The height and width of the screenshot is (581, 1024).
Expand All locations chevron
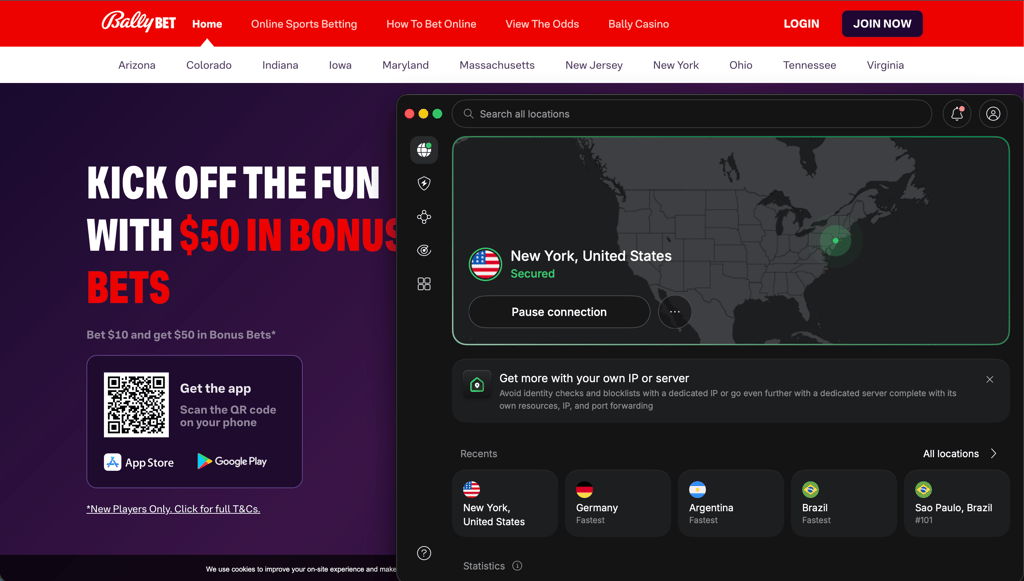(993, 454)
